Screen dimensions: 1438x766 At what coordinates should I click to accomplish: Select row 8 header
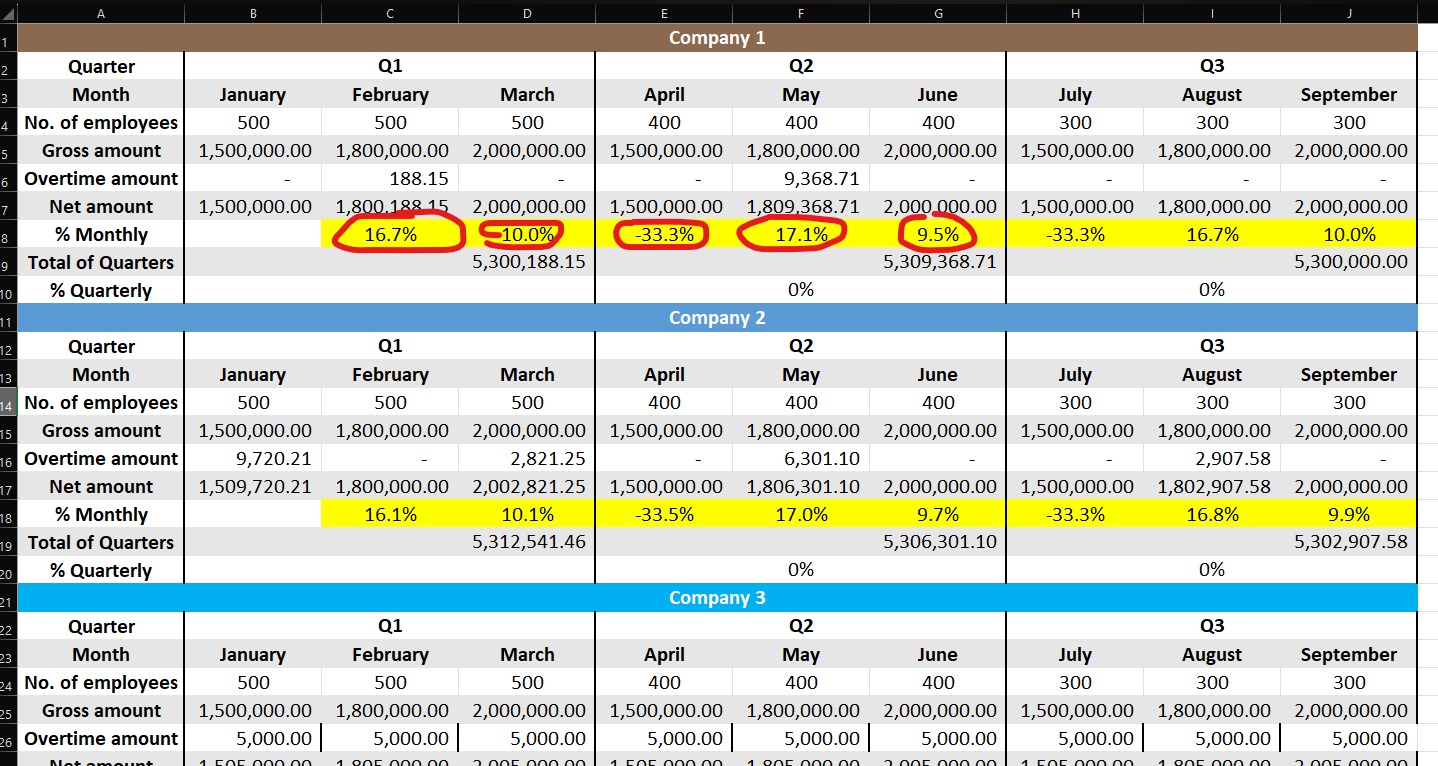pyautogui.click(x=8, y=235)
